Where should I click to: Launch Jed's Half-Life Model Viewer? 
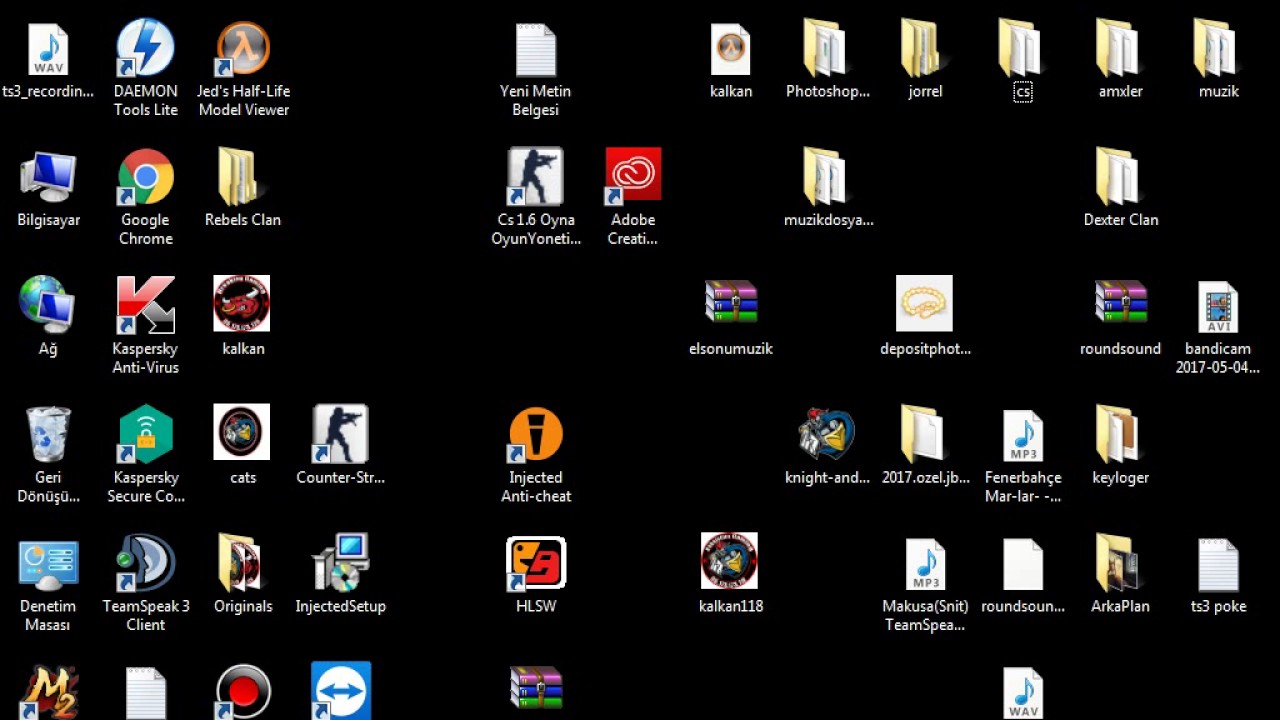coord(243,49)
